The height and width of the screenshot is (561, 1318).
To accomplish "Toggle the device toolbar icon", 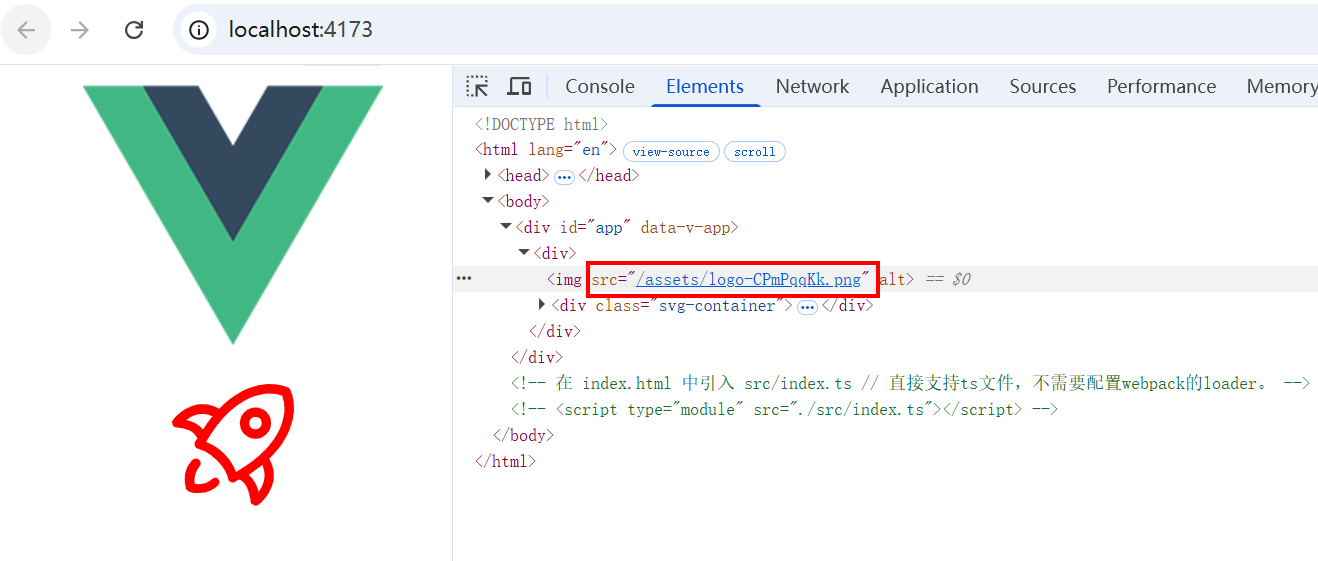I will [x=519, y=86].
